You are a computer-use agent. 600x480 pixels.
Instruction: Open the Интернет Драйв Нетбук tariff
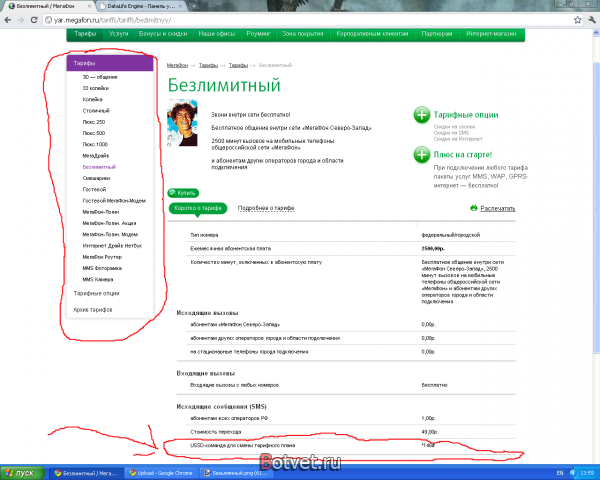point(112,246)
